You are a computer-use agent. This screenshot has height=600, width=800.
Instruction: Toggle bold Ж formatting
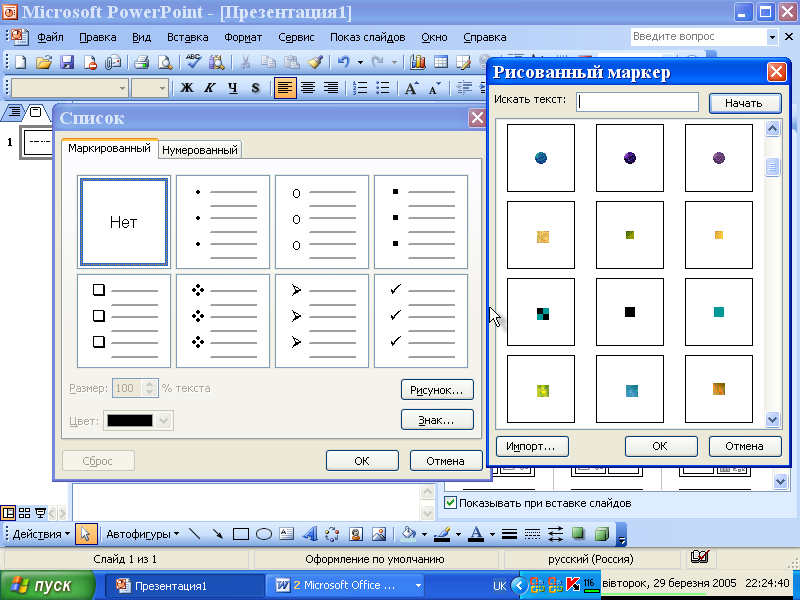187,88
